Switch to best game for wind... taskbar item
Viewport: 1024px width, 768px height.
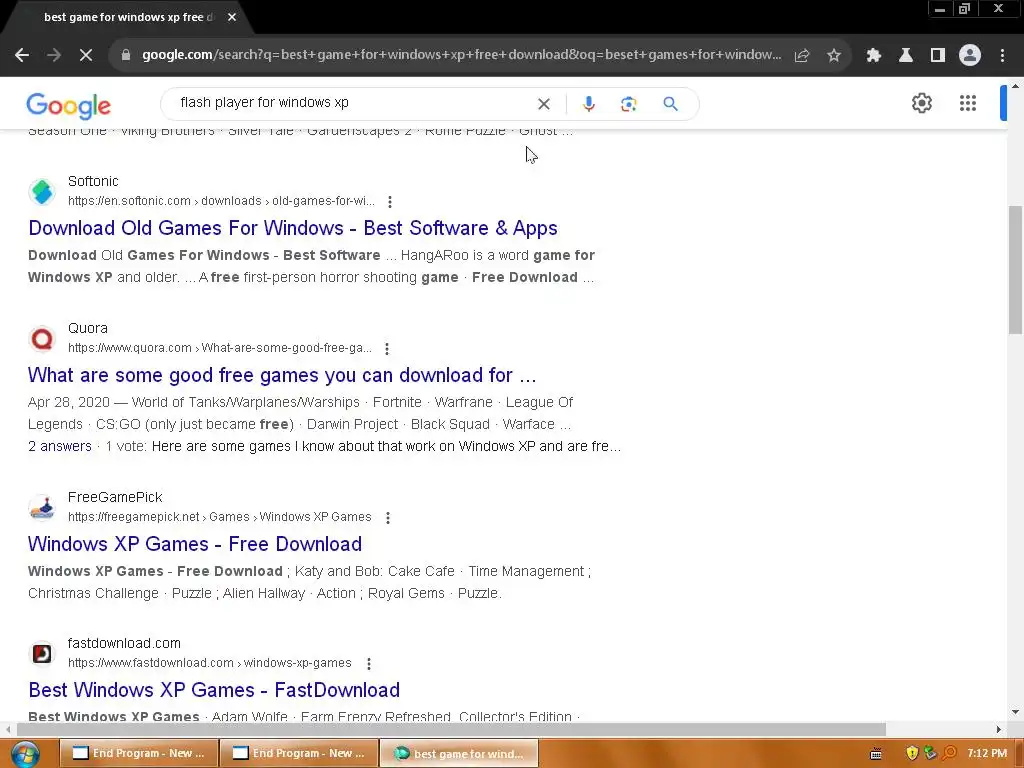[459, 753]
